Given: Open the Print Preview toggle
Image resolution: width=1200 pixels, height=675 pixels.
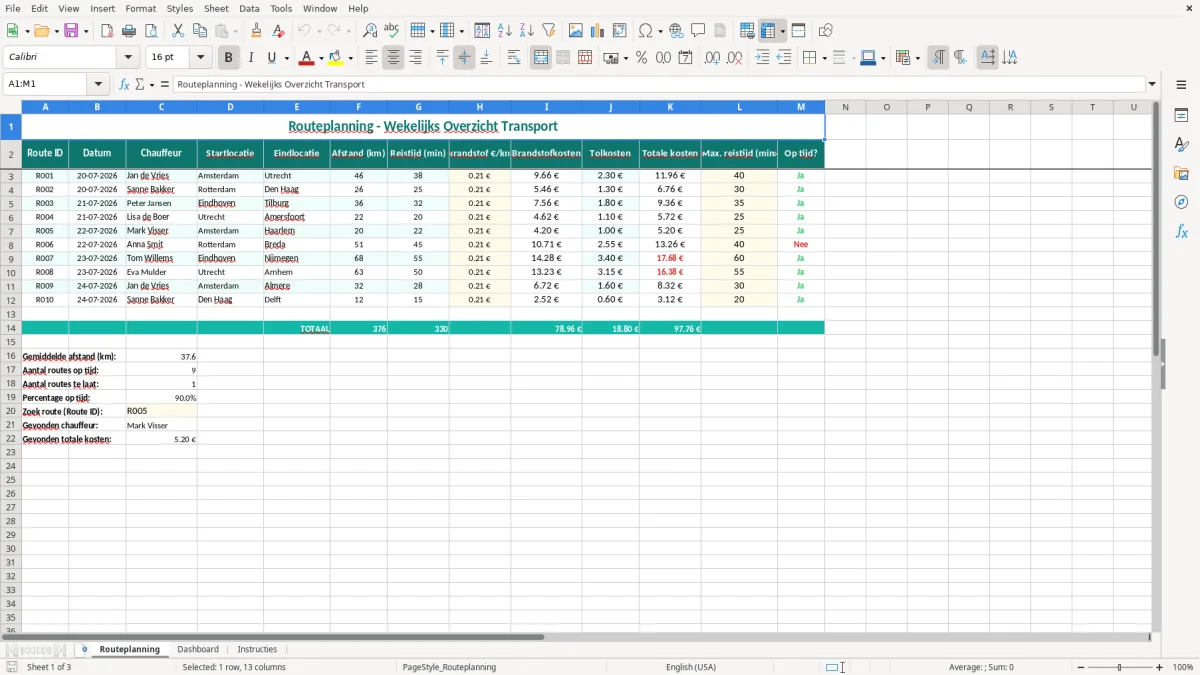Looking at the screenshot, I should point(151,31).
